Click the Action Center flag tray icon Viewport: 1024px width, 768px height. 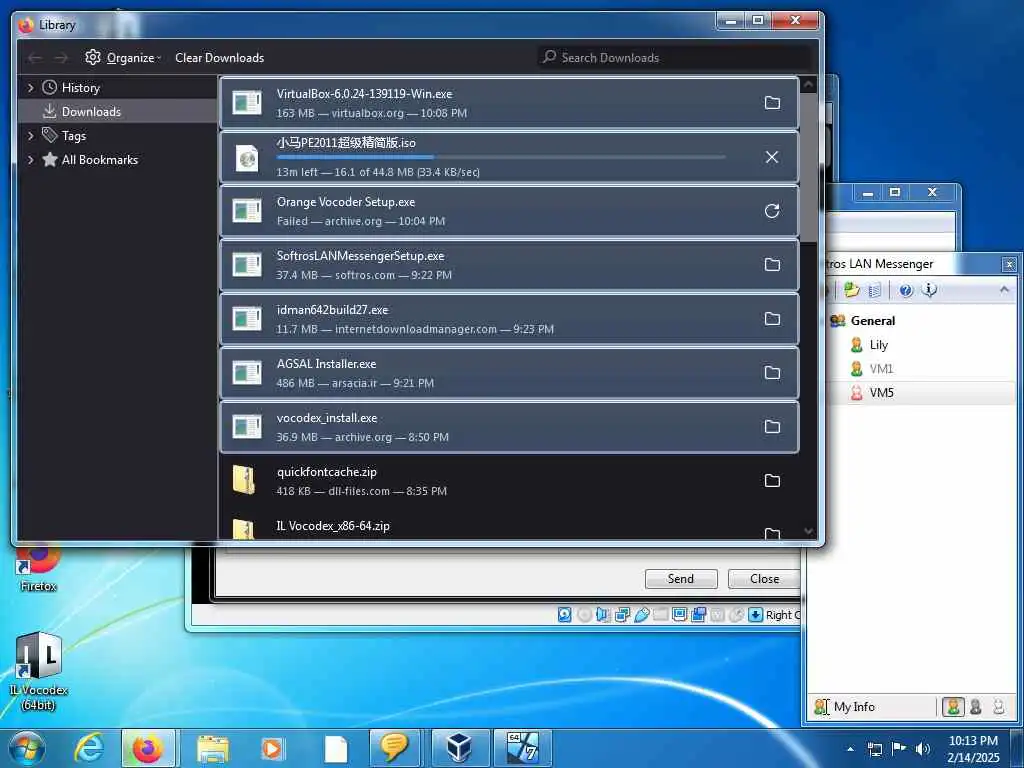[x=899, y=748]
